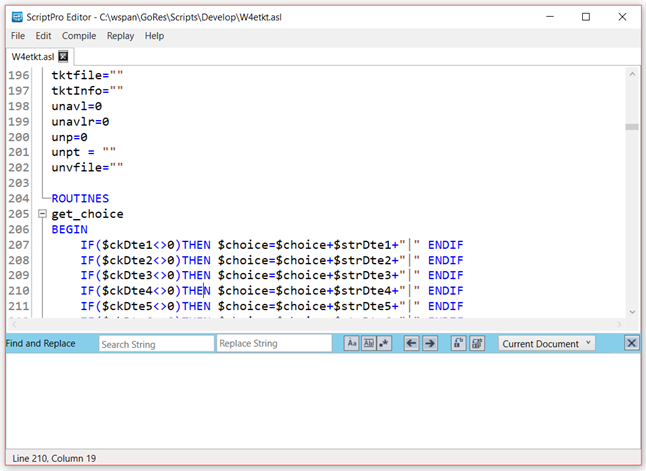Close the Find and Replace panel
This screenshot has height=471, width=646.
click(x=632, y=343)
